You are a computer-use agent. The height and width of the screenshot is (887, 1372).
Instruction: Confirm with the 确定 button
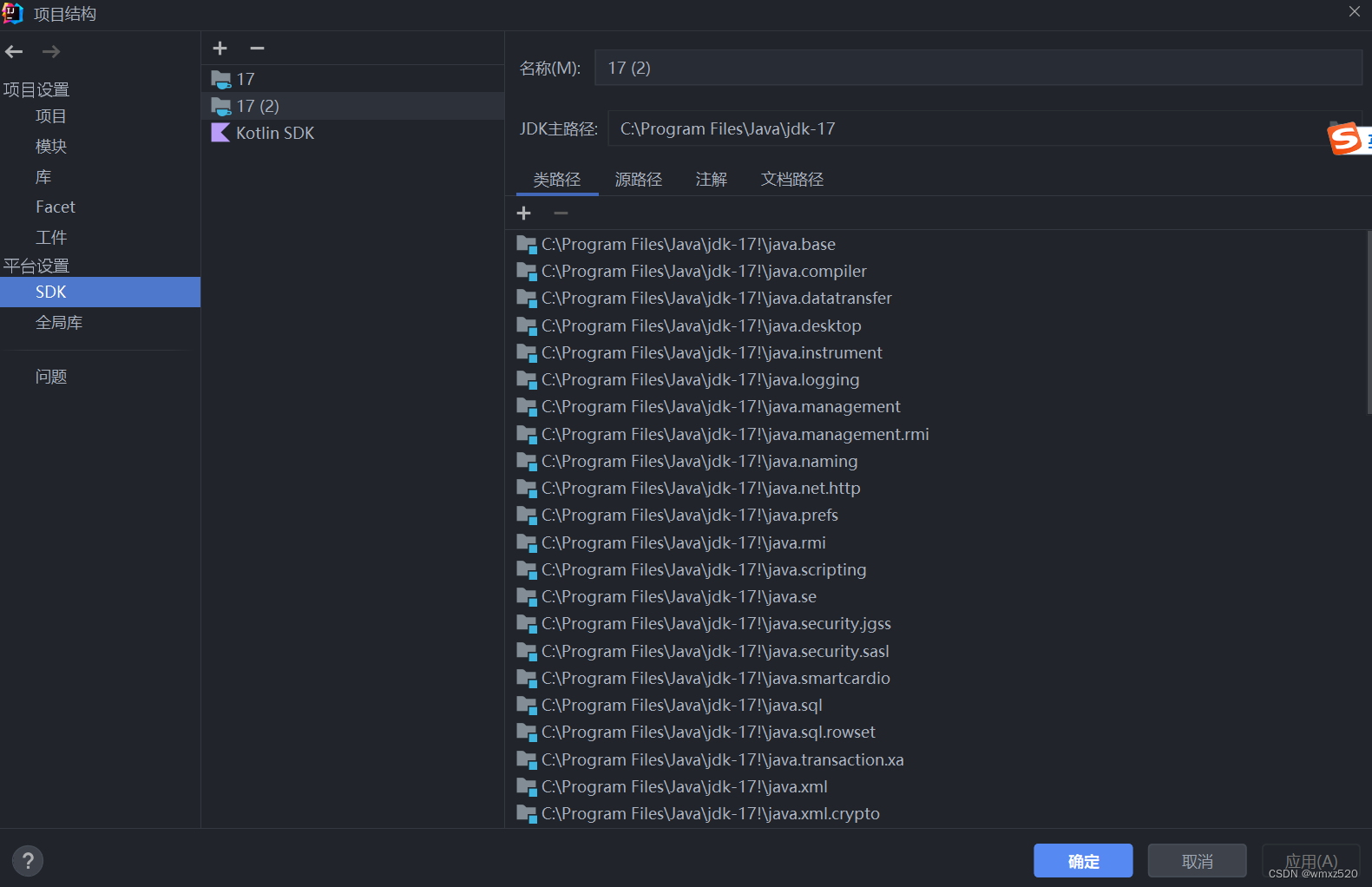point(1083,861)
